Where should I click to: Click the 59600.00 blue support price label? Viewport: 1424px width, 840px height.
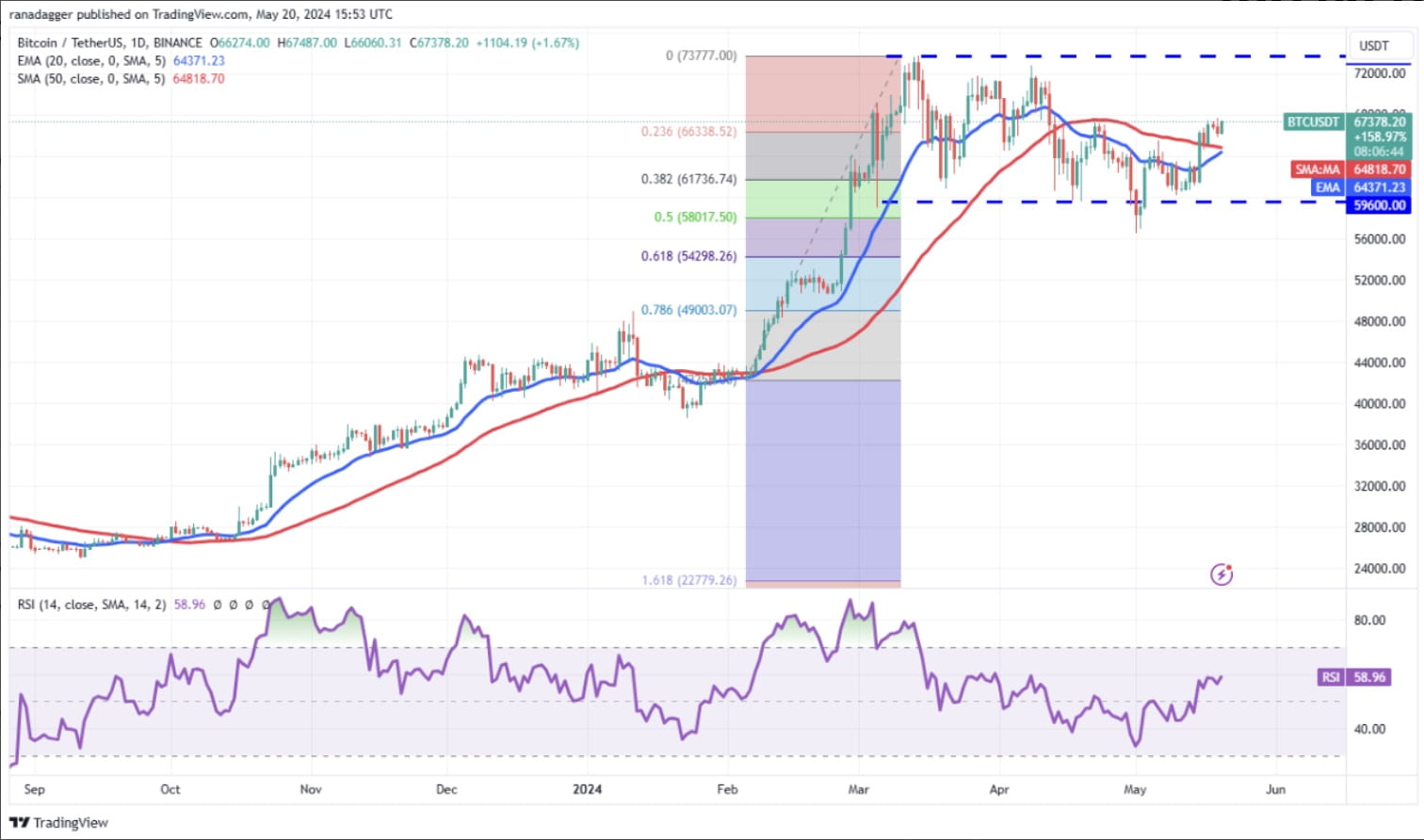[1378, 204]
